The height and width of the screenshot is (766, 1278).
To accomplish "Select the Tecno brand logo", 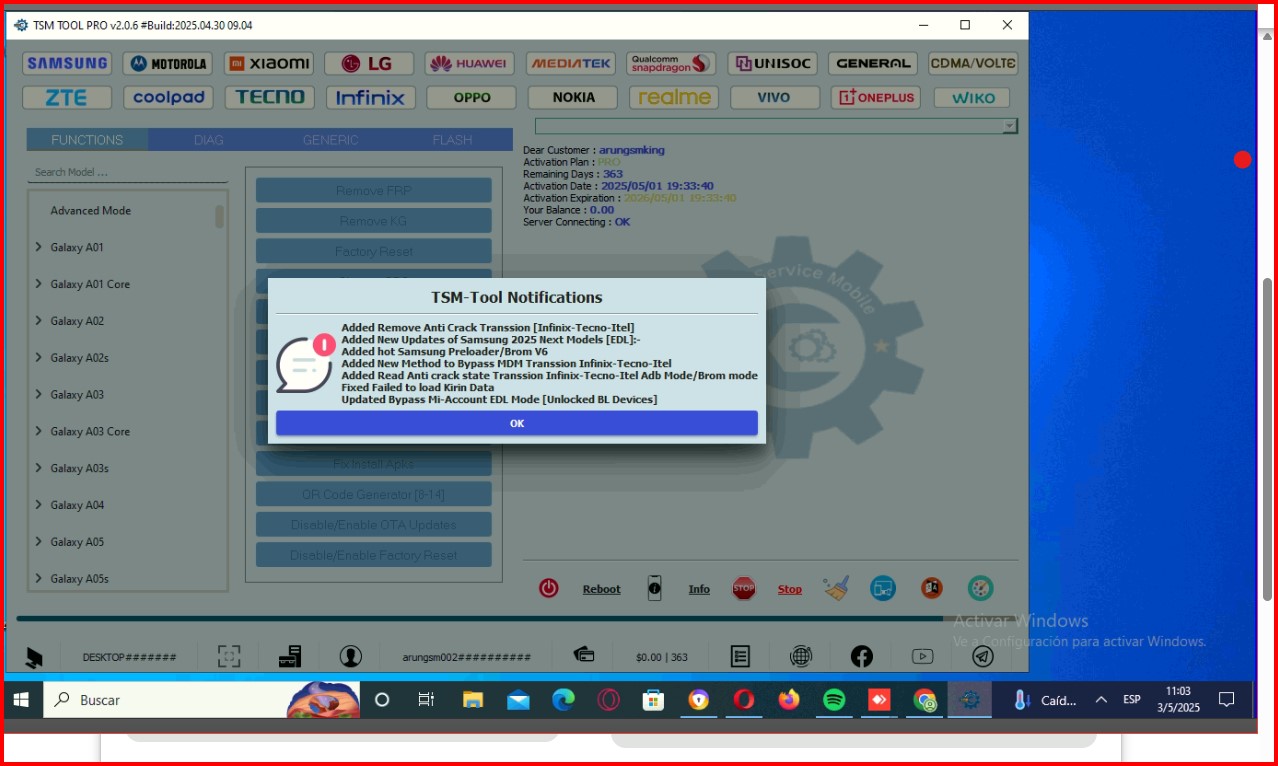I will coord(269,97).
